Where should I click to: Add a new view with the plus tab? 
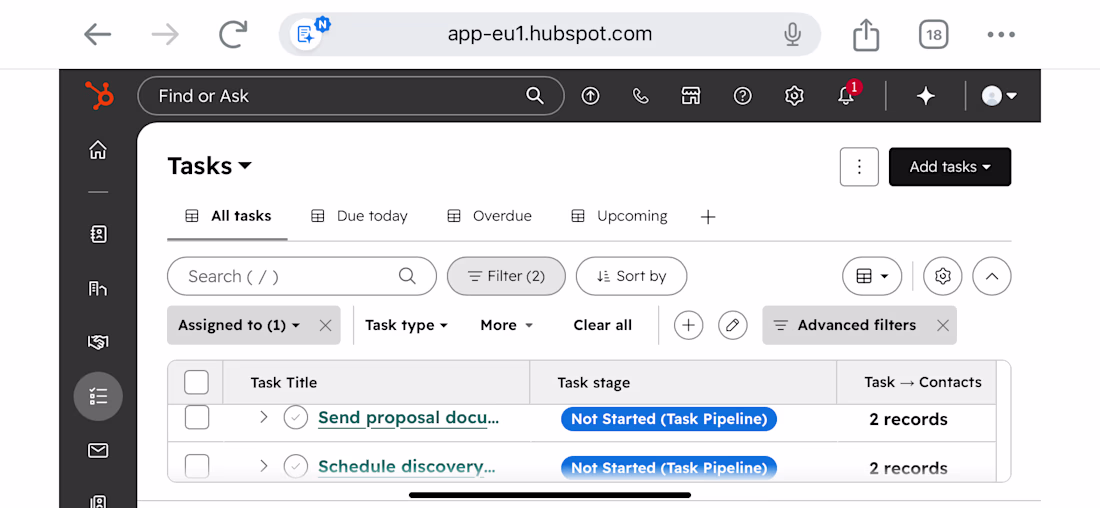[x=708, y=217]
